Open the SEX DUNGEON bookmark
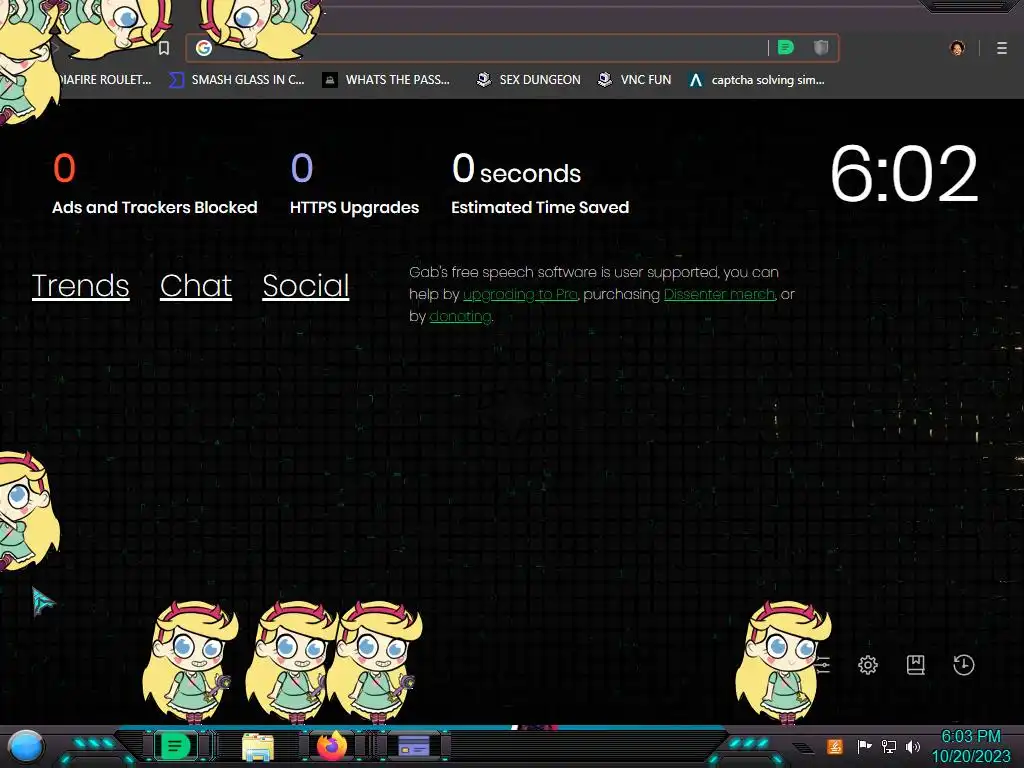 point(529,80)
